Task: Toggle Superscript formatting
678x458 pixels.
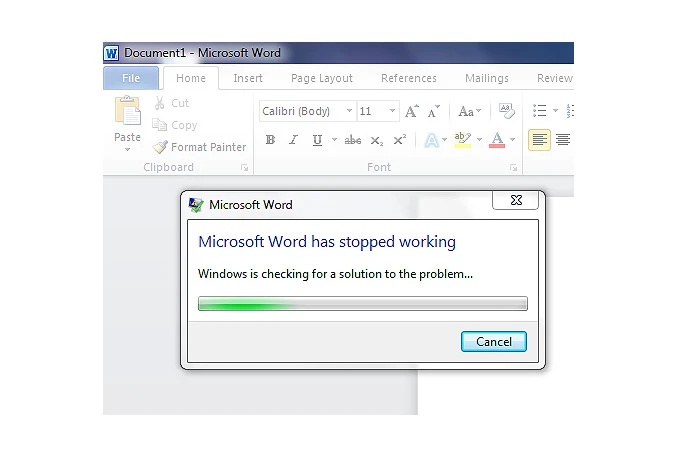Action: [x=400, y=140]
